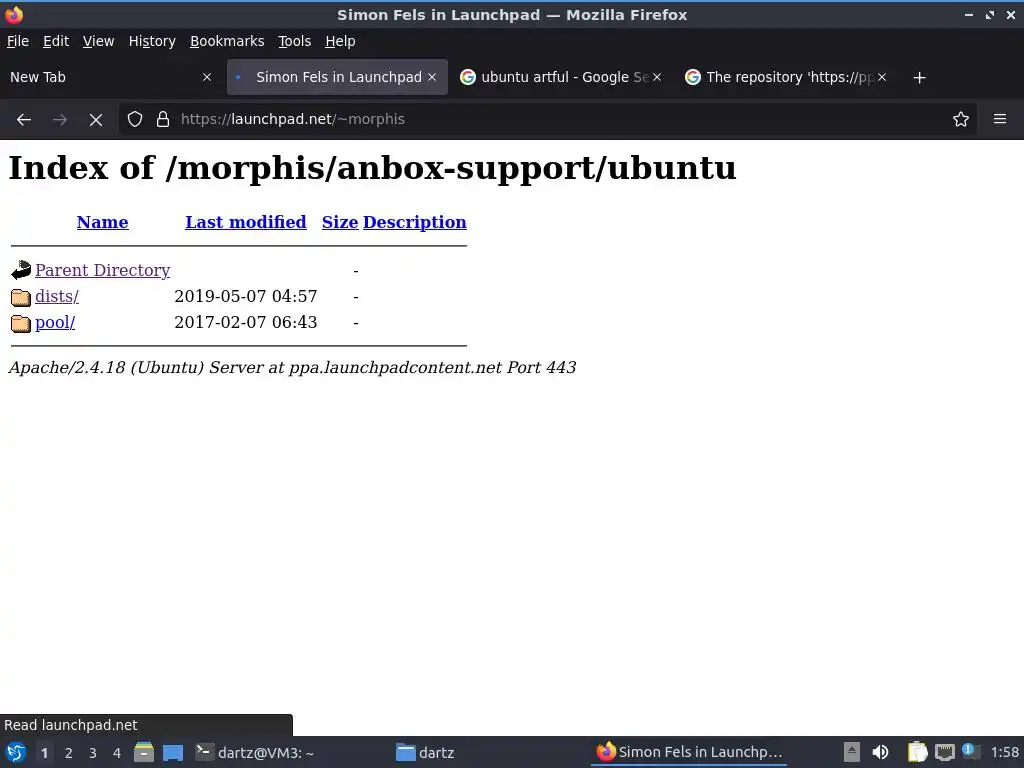Open the Edit menu
This screenshot has width=1024, height=768.
coord(56,41)
